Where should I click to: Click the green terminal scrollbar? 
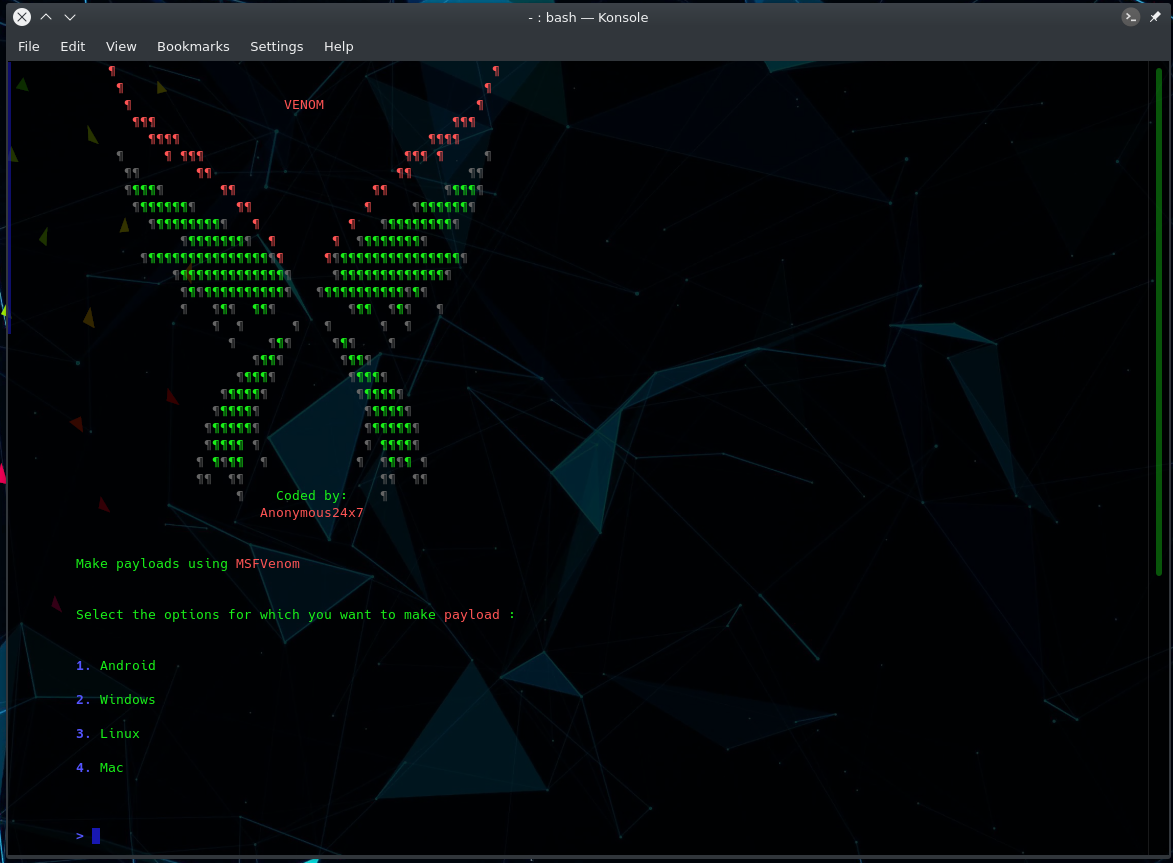[x=1159, y=322]
